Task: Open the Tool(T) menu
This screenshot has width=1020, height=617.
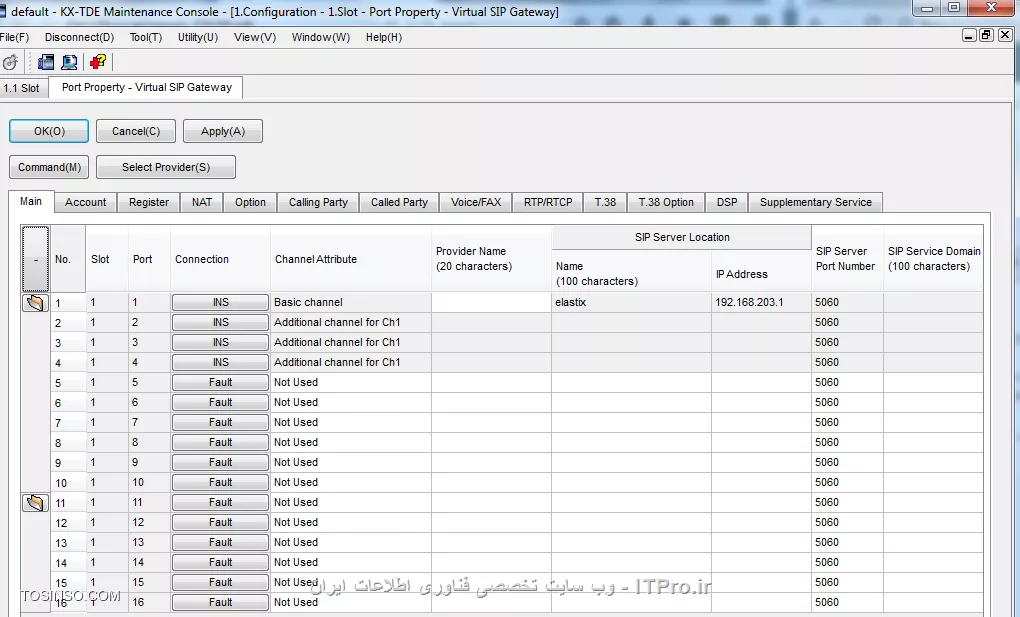Action: point(146,37)
